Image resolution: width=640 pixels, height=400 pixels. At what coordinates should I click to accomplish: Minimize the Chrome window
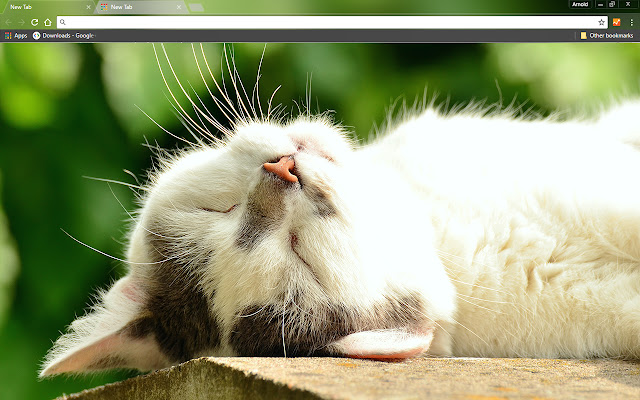click(600, 4)
